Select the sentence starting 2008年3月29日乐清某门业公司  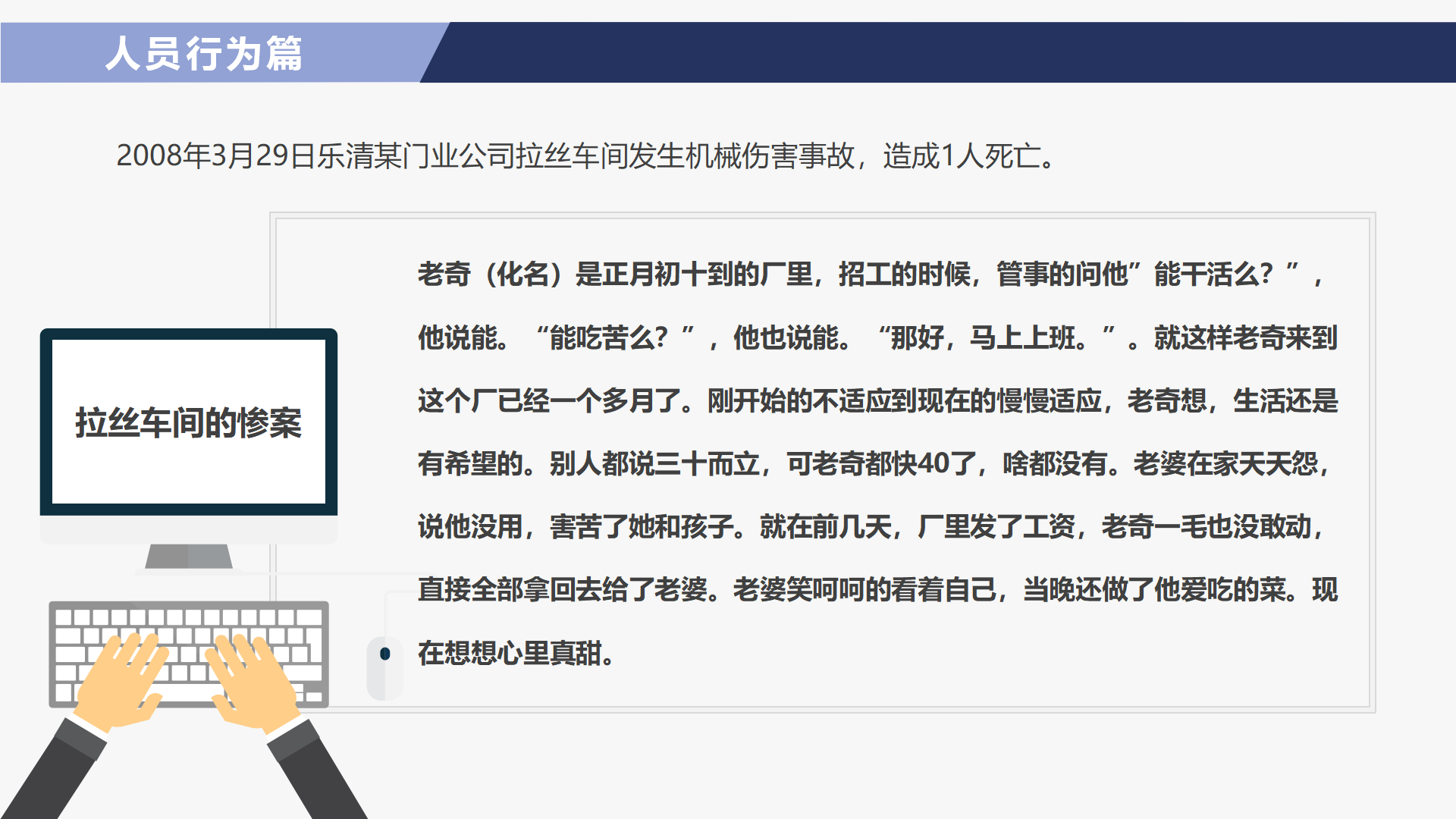585,156
